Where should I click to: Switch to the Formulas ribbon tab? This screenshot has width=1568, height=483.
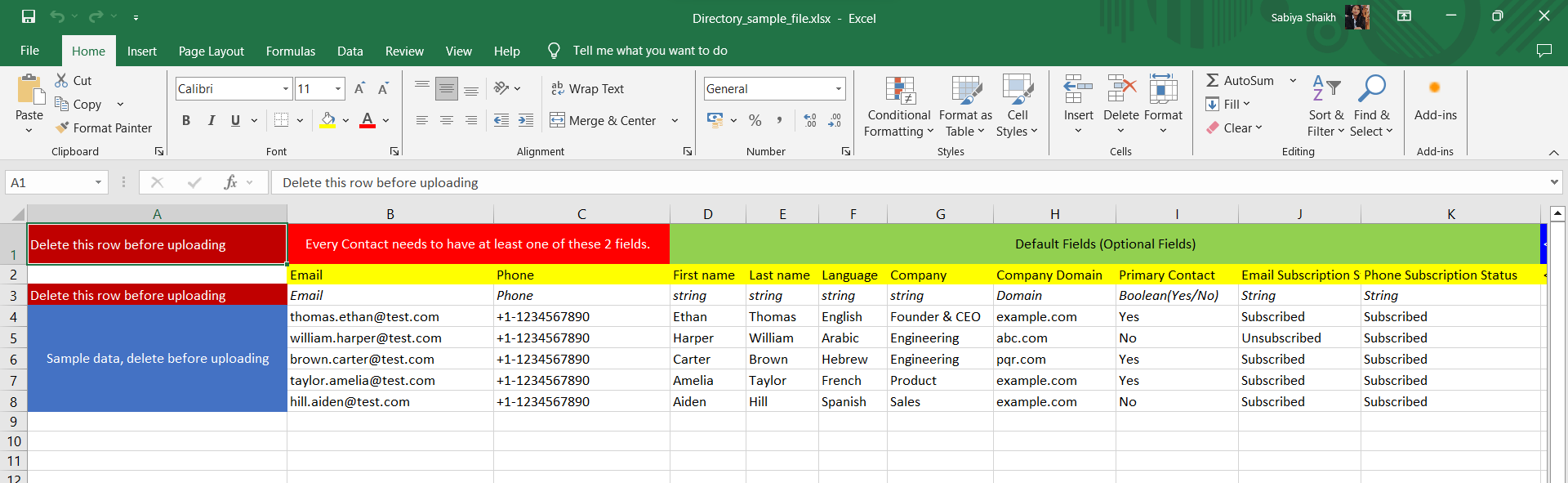[290, 51]
